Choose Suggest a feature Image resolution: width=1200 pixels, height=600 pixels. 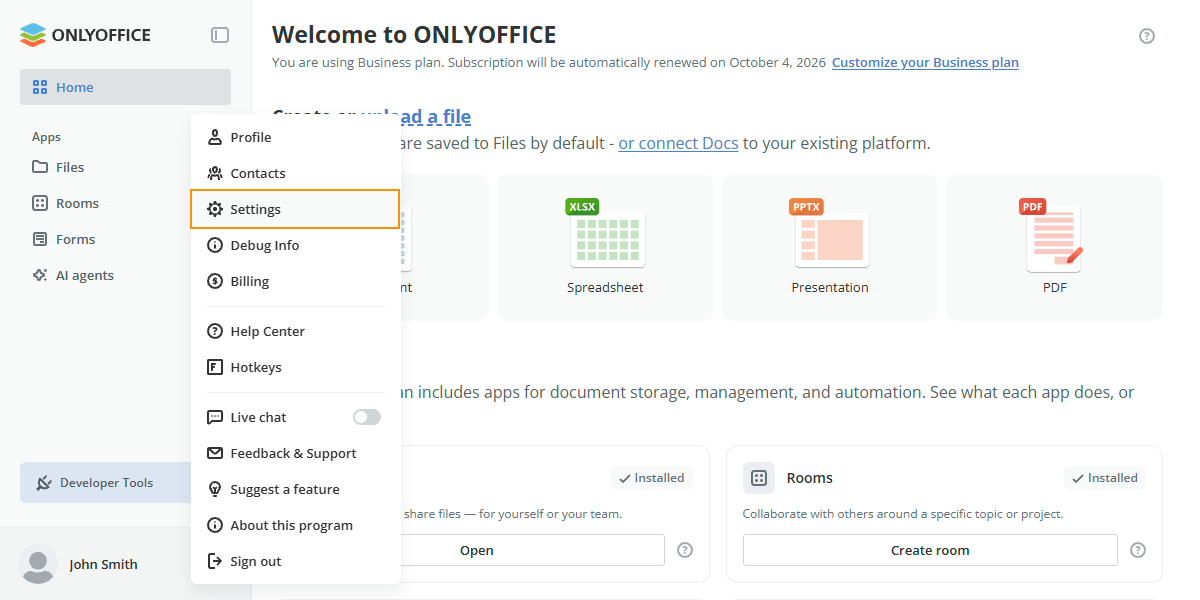[295, 489]
